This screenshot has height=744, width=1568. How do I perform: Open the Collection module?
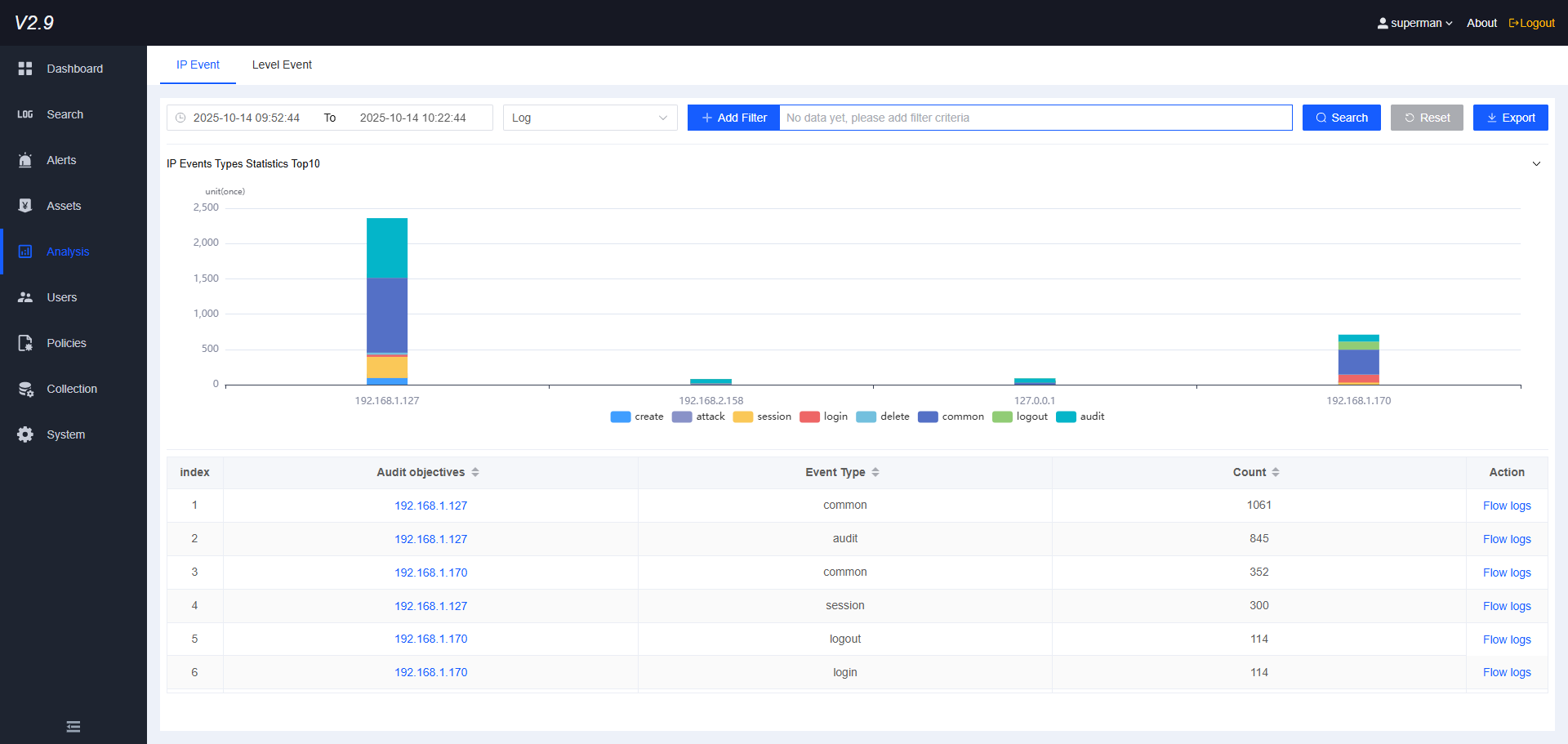click(73, 389)
